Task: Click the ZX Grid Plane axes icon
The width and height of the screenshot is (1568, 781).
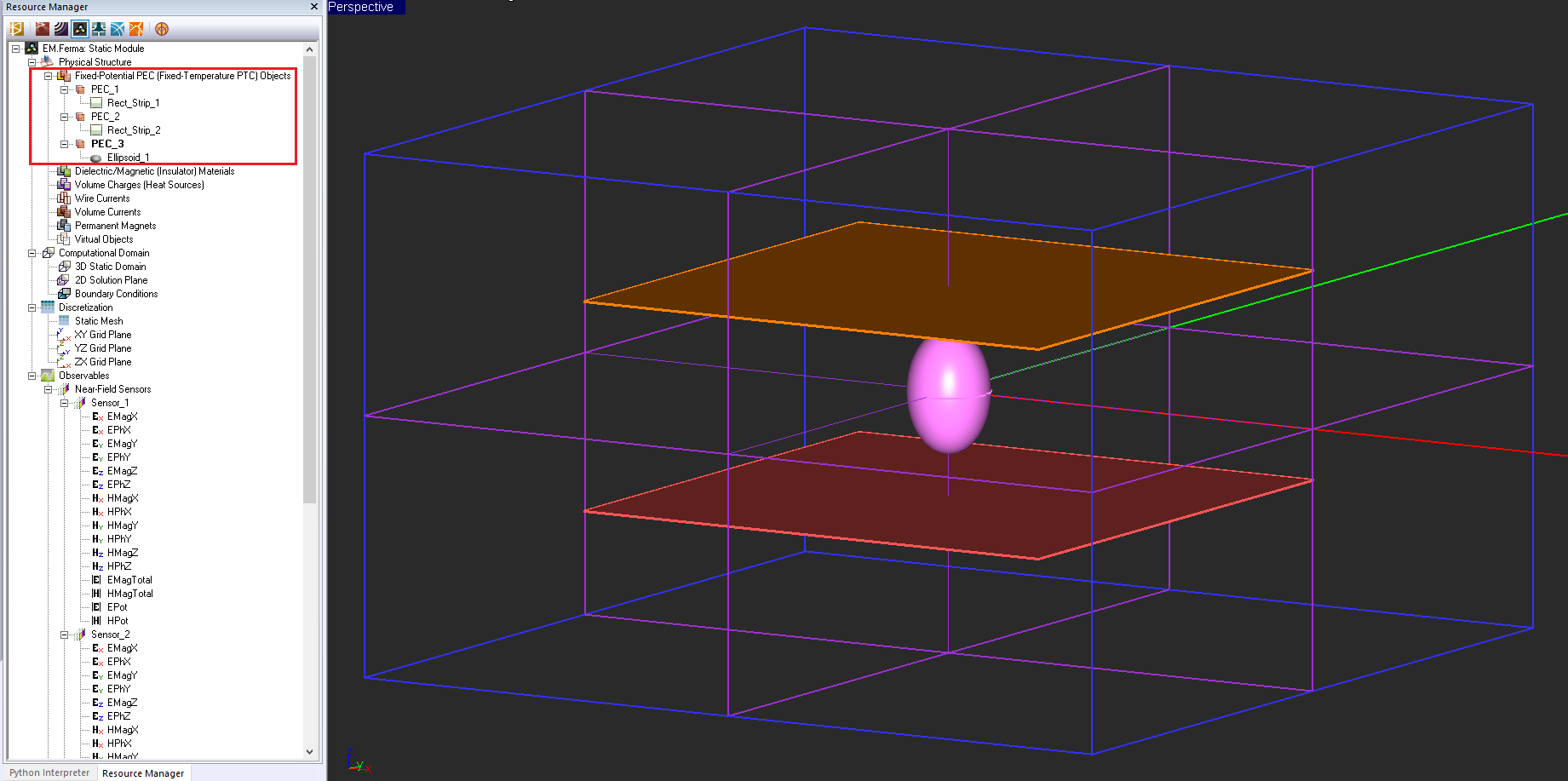Action: [64, 362]
